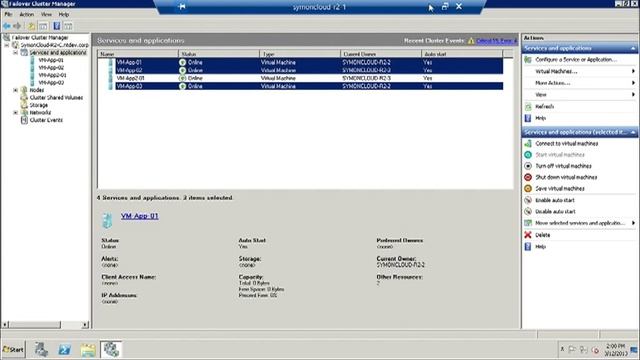This screenshot has height=360, width=640.
Task: Open the VM-App-01 hyperlink in details pane
Action: pos(140,216)
